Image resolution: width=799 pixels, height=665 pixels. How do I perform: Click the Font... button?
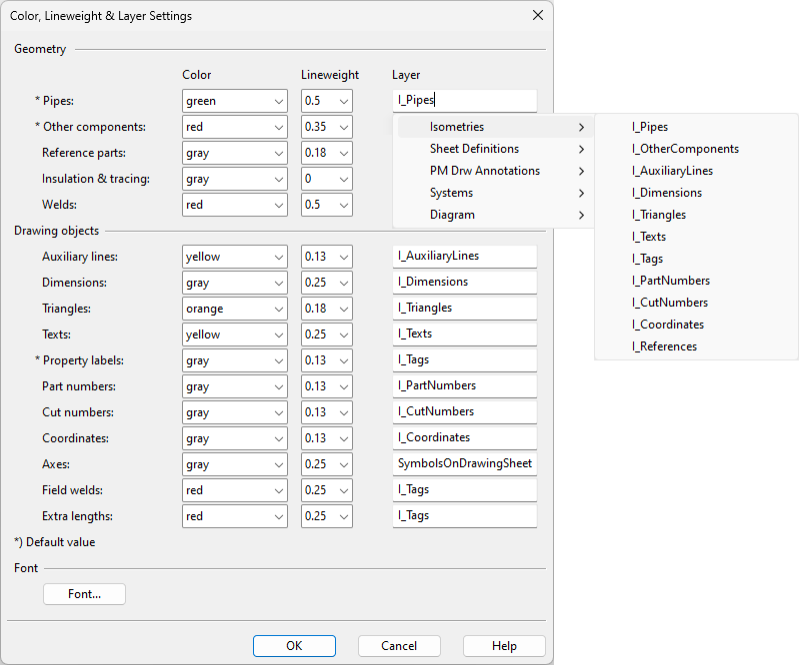point(85,594)
